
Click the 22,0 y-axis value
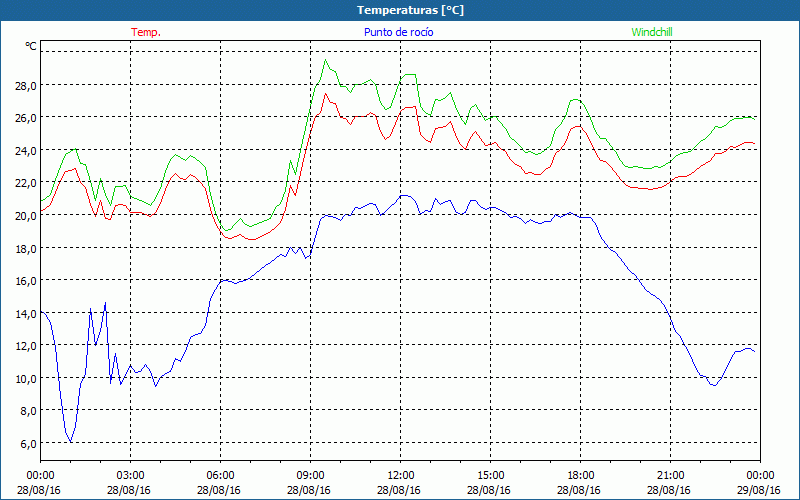(x=25, y=183)
